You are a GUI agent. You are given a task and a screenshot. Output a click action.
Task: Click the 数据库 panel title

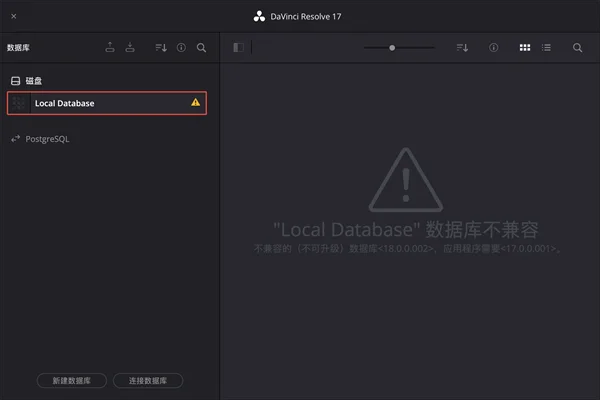tap(18, 48)
